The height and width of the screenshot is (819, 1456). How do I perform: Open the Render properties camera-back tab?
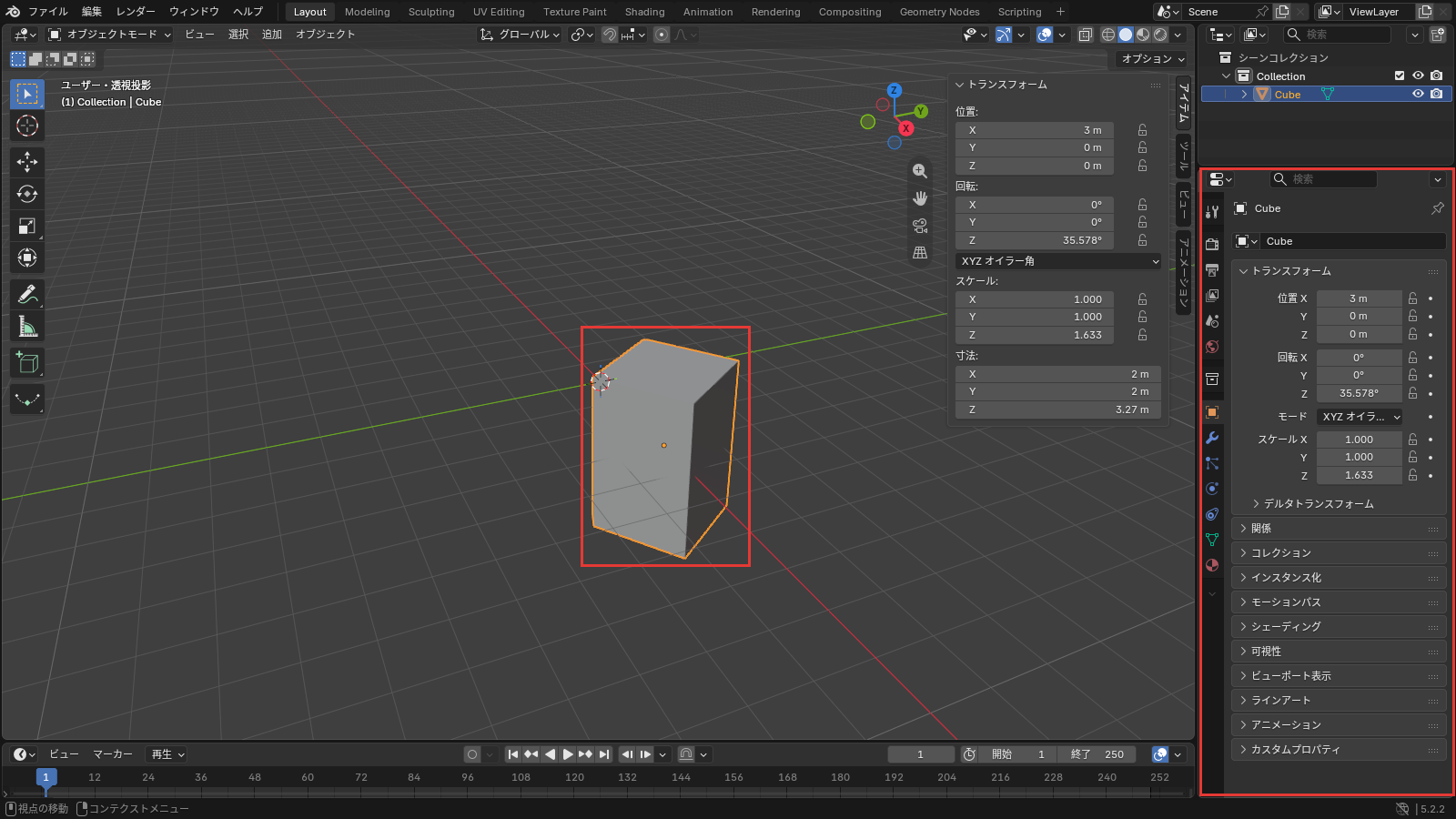pyautogui.click(x=1212, y=244)
